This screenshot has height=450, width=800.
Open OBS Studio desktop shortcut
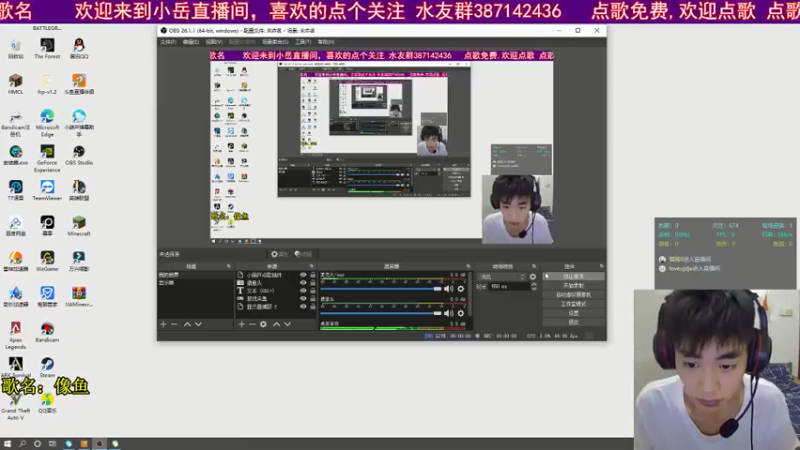[79, 155]
